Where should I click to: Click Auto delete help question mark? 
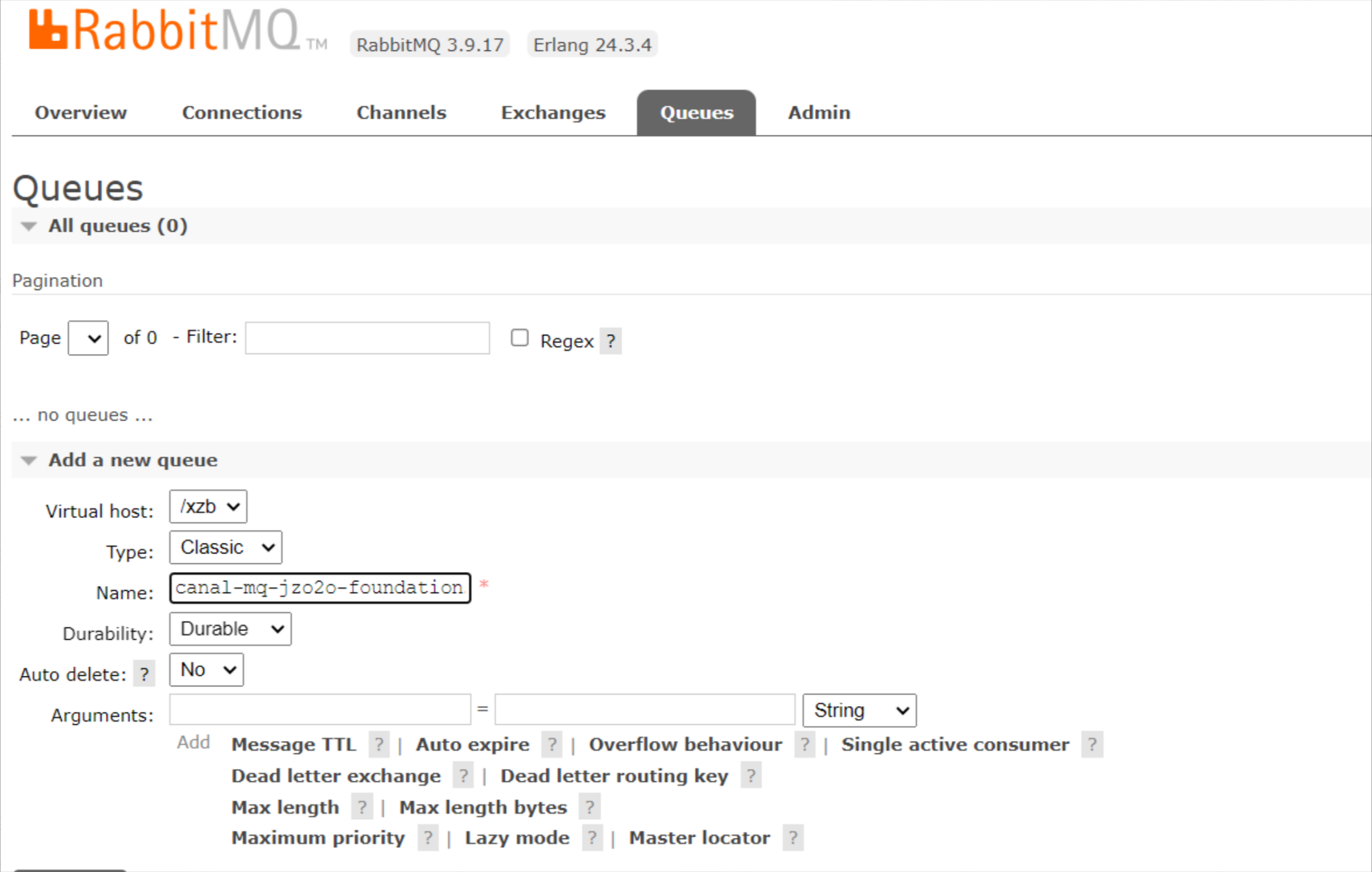coord(144,674)
